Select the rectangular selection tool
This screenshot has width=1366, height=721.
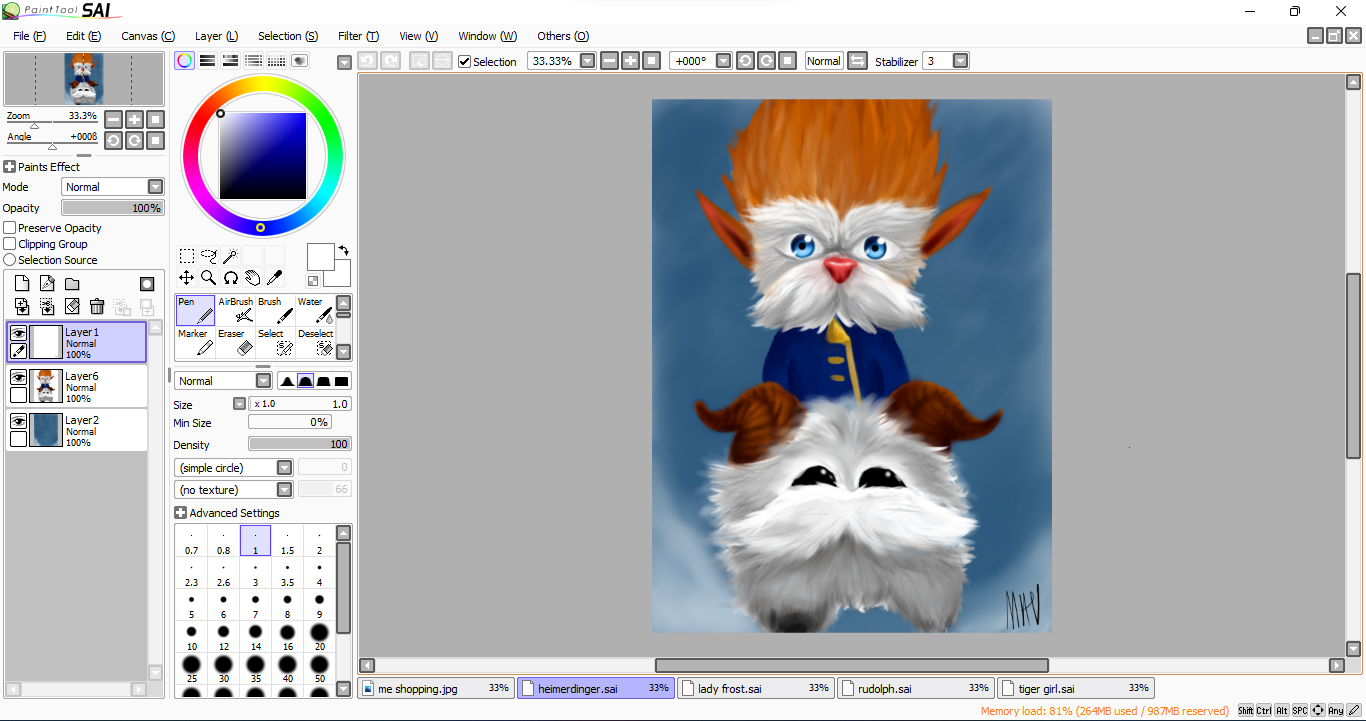[x=187, y=256]
